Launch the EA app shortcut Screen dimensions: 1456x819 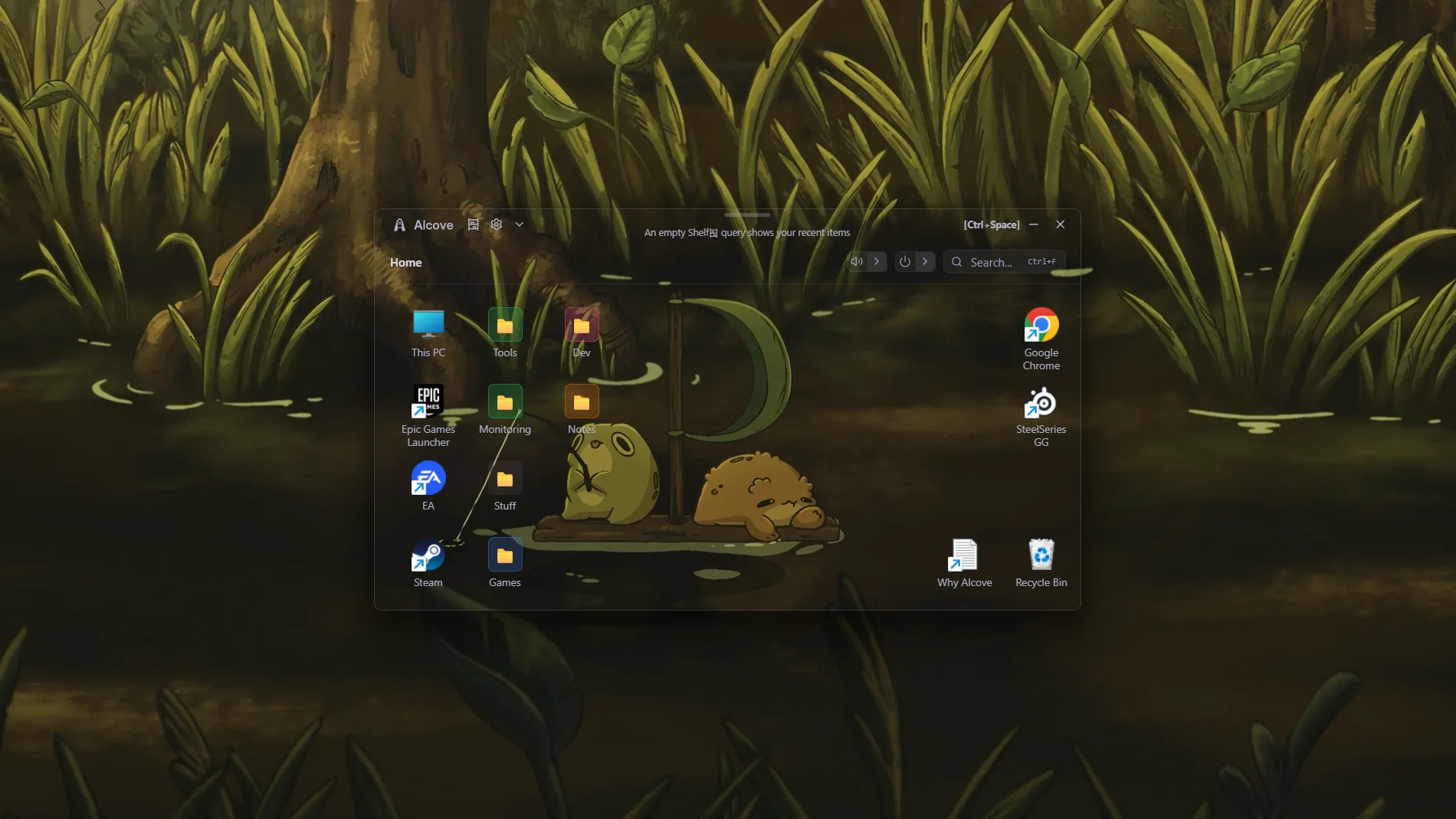428,486
